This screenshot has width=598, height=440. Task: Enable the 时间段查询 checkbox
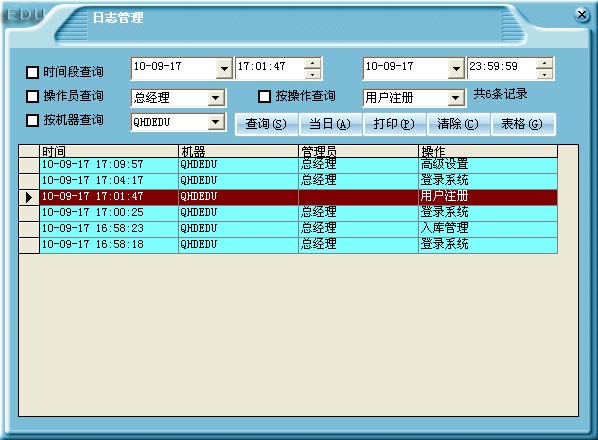point(32,72)
